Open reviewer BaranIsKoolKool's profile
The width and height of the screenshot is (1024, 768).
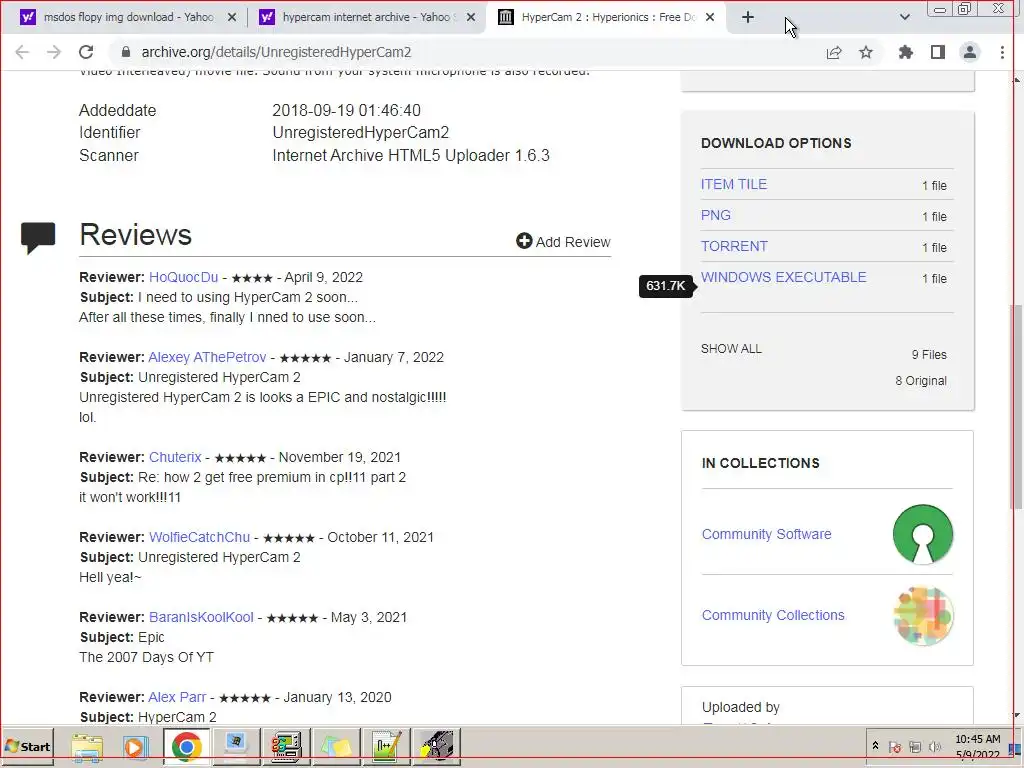coord(201,617)
